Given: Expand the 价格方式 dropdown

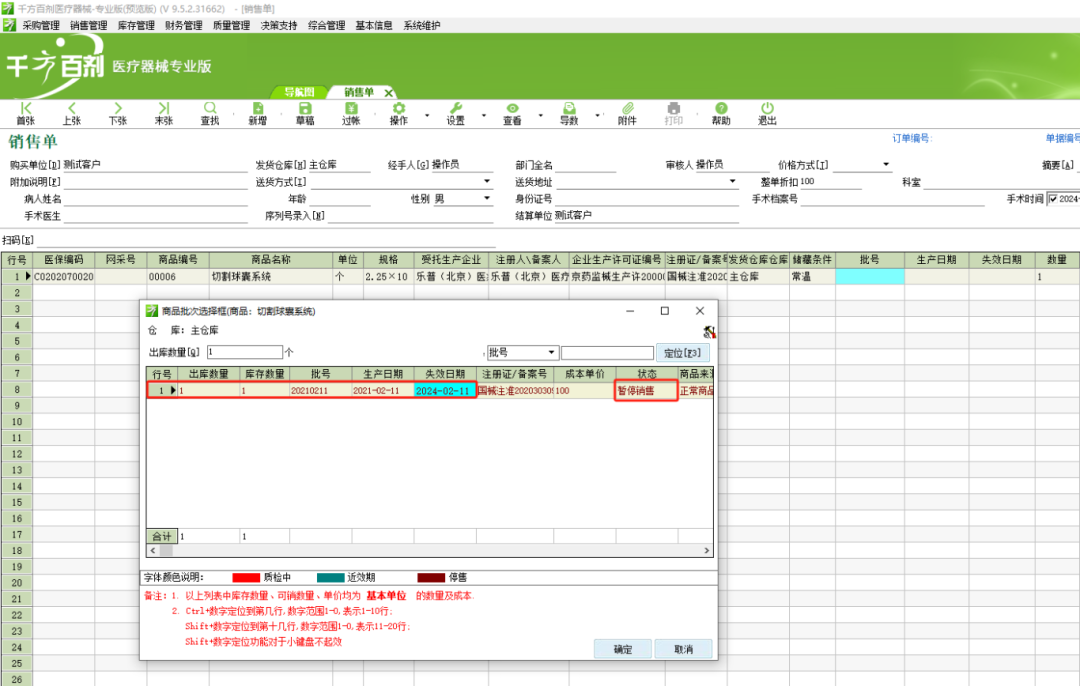Looking at the screenshot, I should click(886, 165).
